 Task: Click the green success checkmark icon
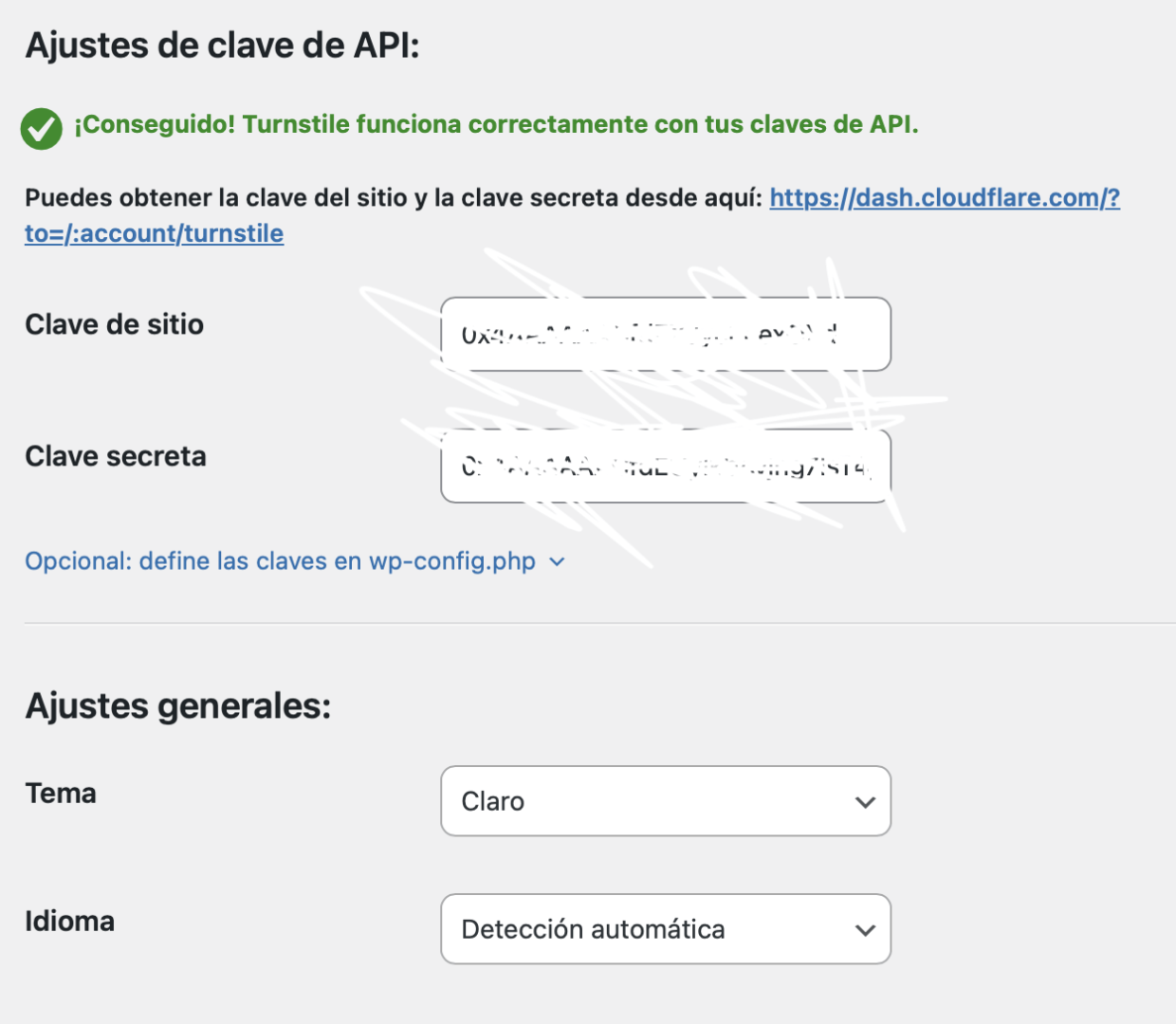click(41, 128)
